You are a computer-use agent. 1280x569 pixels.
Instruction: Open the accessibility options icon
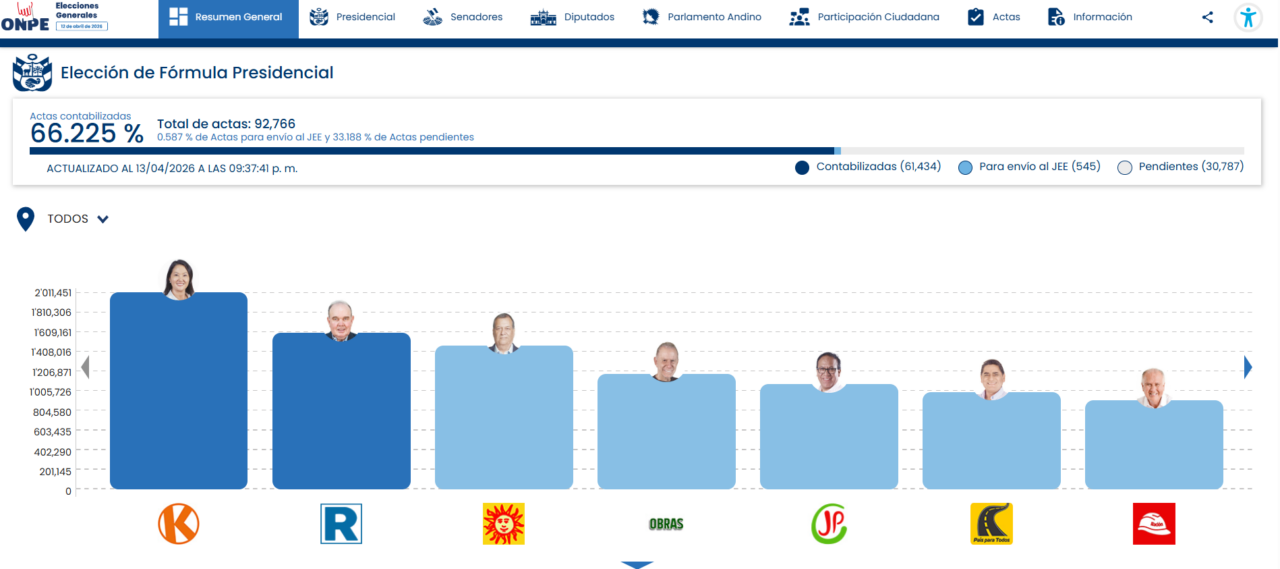point(1248,17)
